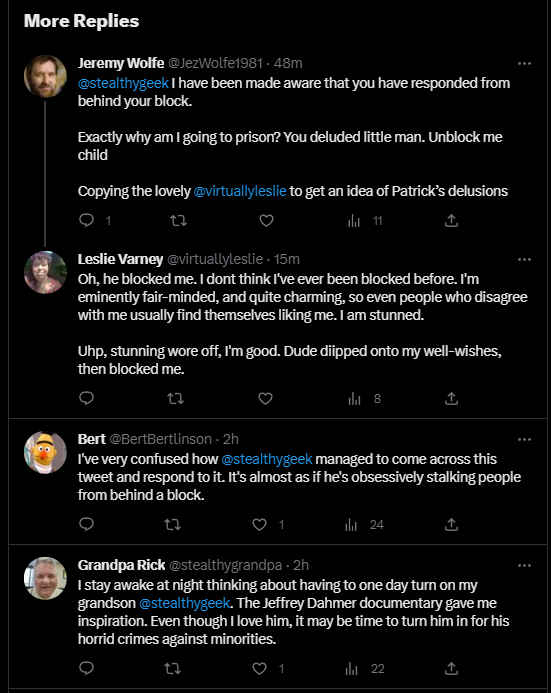551x693 pixels.
Task: Open more options on Jeremy Wolfe's tweet
Action: [x=524, y=64]
